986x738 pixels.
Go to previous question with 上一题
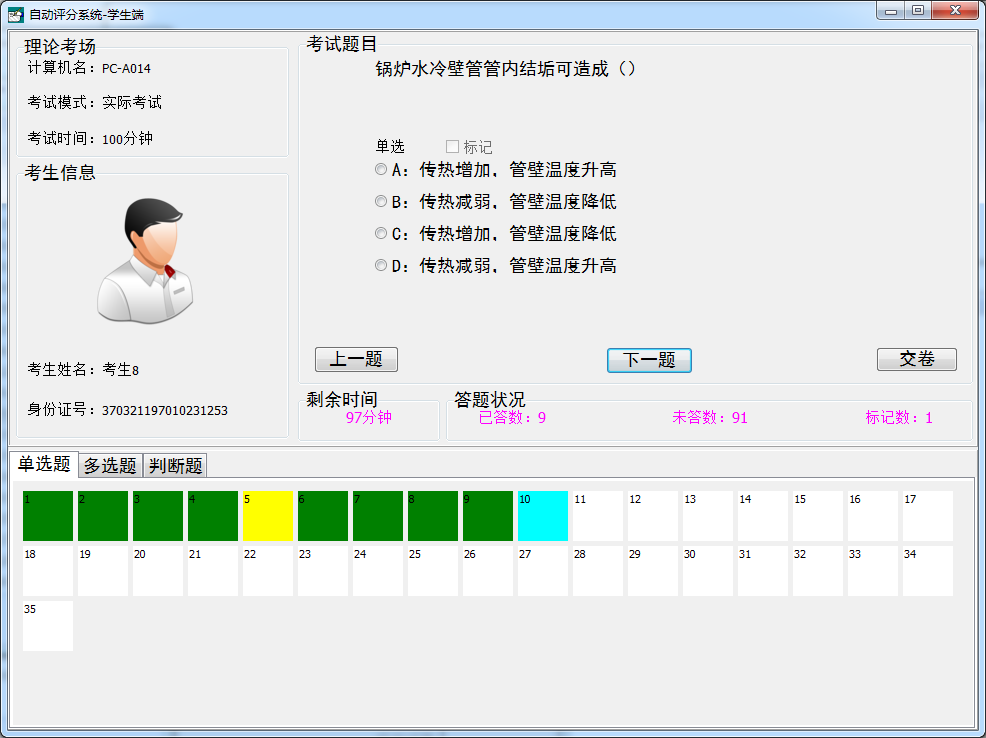click(356, 360)
